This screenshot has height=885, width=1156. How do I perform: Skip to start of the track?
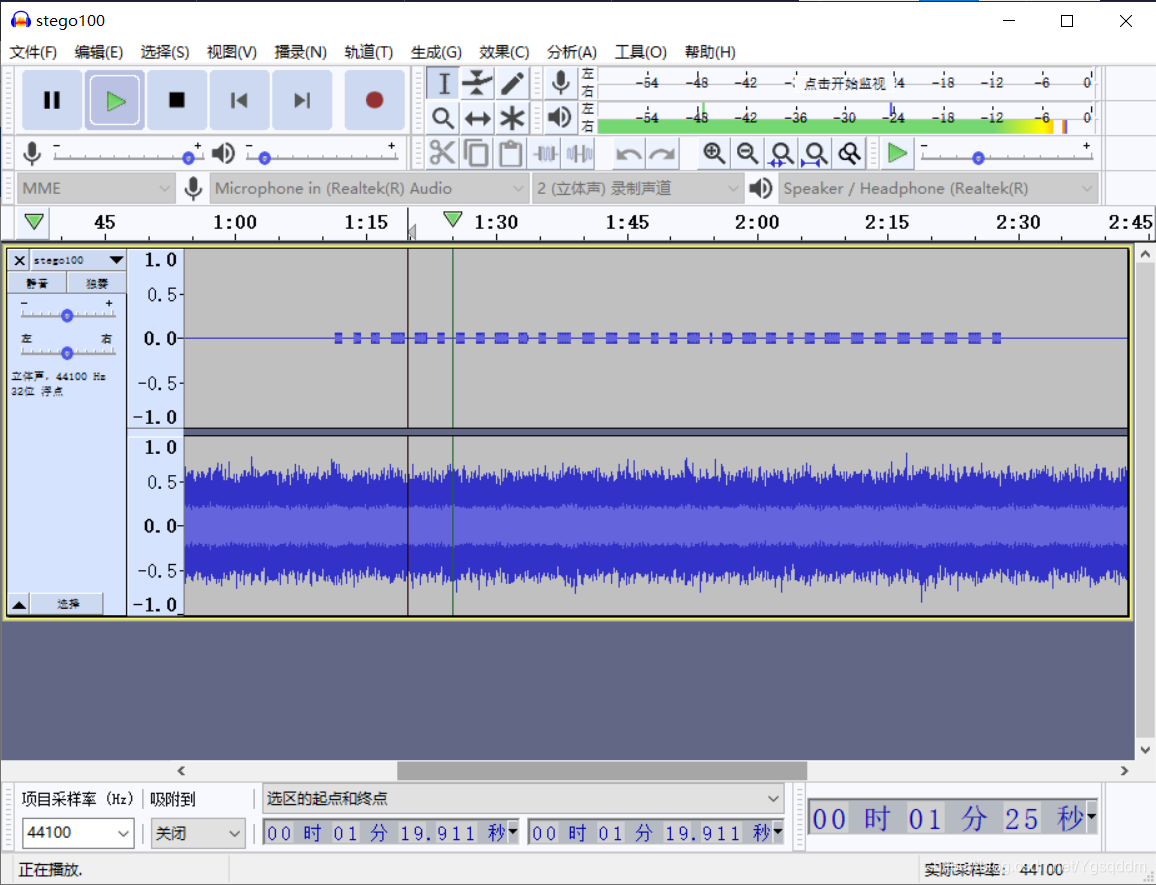pos(239,100)
